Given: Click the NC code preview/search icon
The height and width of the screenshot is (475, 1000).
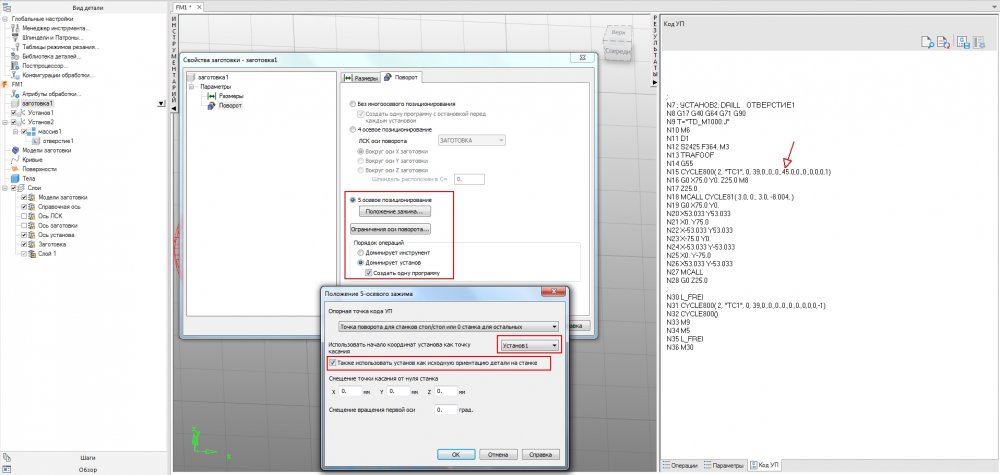Looking at the screenshot, I should pyautogui.click(x=926, y=42).
